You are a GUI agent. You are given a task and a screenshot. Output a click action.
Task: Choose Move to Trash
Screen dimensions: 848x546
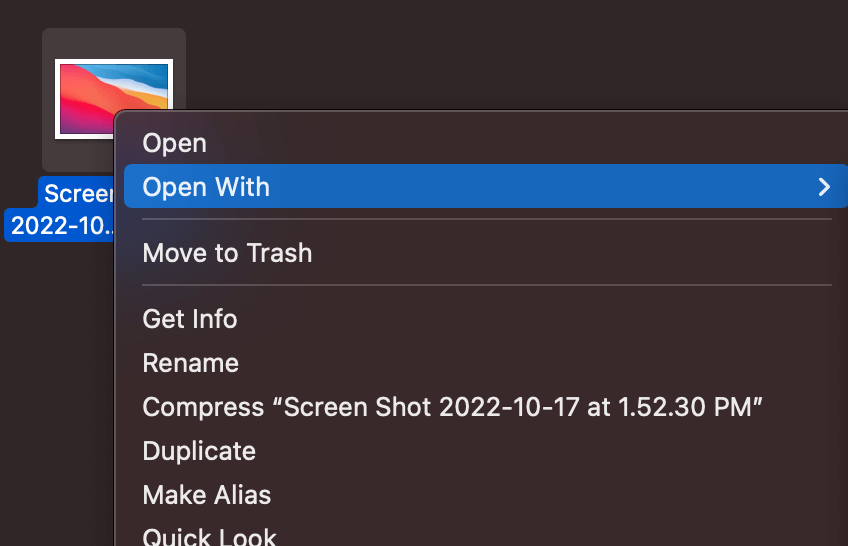point(227,253)
